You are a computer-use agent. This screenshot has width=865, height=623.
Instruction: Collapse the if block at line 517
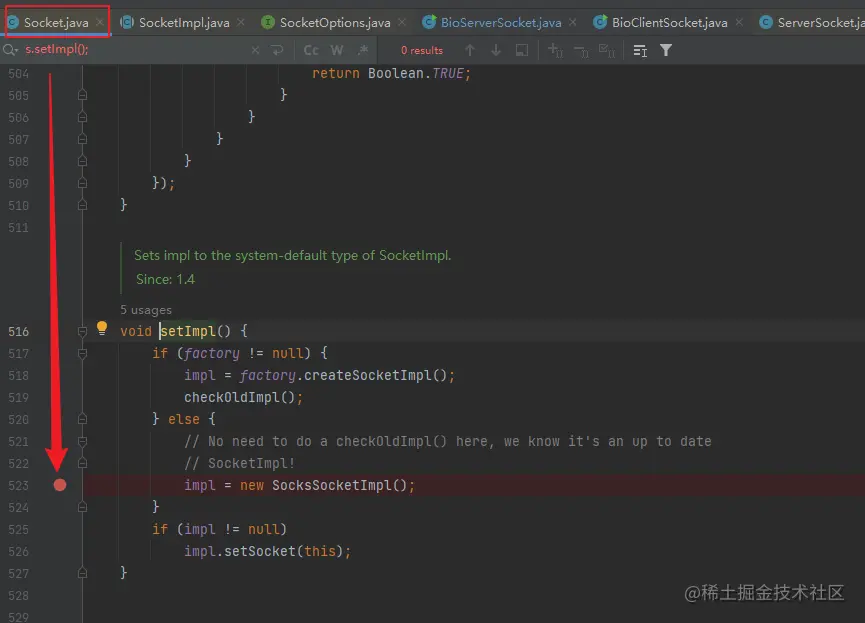point(82,353)
